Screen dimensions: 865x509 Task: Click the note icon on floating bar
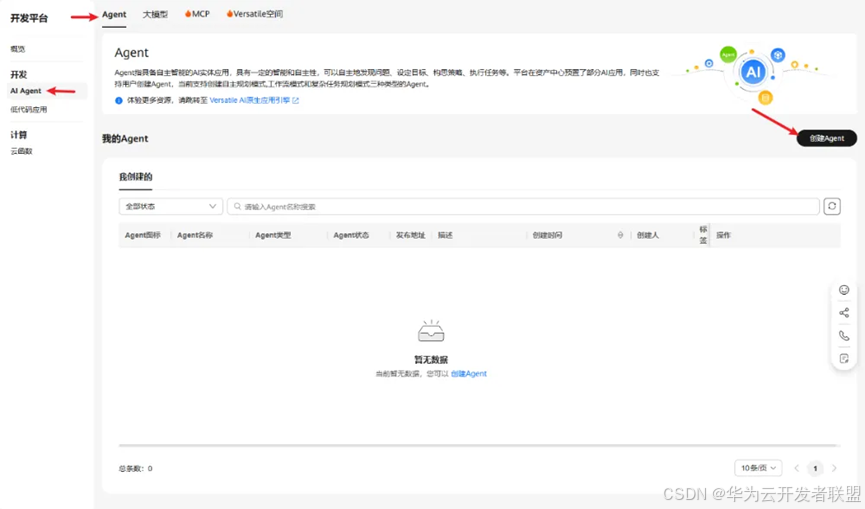click(844, 358)
